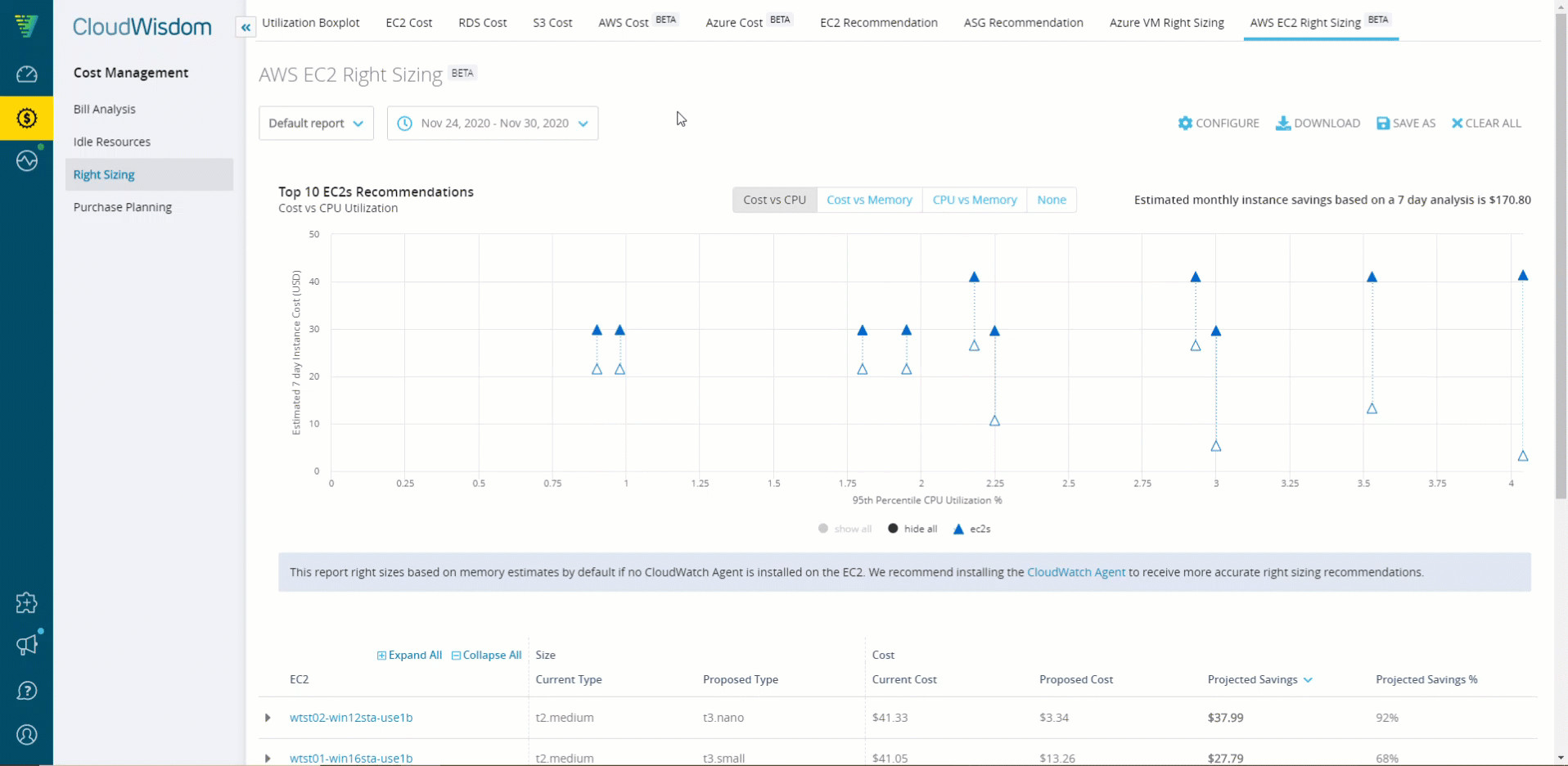Click the $41.33 current cost cell

(x=890, y=718)
